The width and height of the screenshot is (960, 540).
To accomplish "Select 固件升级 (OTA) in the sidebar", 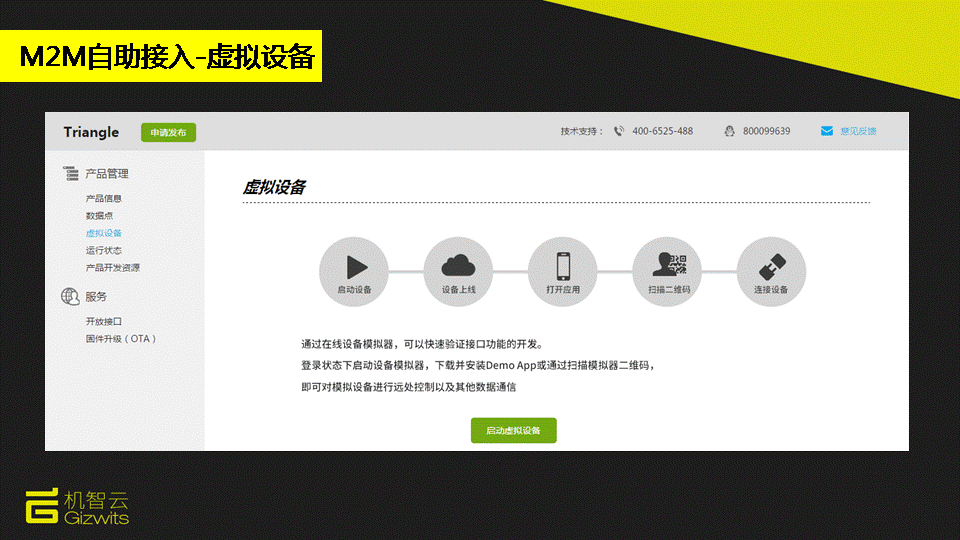I will pyautogui.click(x=121, y=338).
